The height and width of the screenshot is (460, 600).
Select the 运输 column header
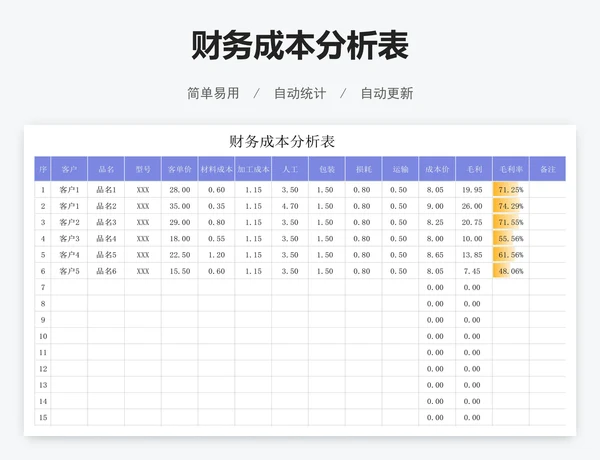pyautogui.click(x=400, y=169)
